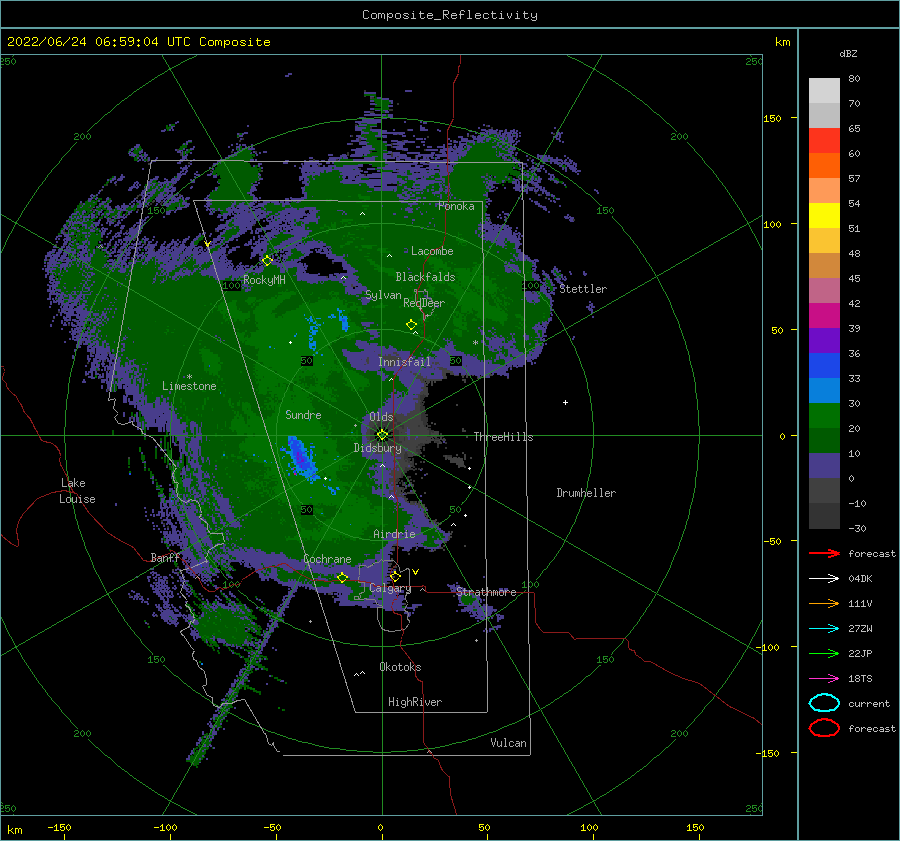Viewport: 900px width, 841px height.
Task: Click the radar site marker at Olds
Action: 382,435
